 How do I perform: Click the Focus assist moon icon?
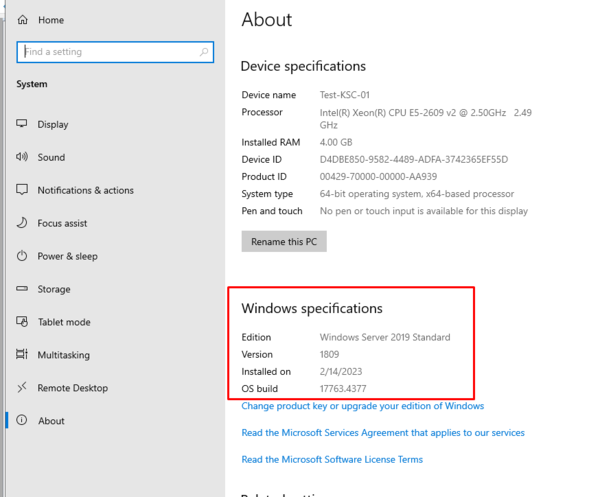click(22, 224)
